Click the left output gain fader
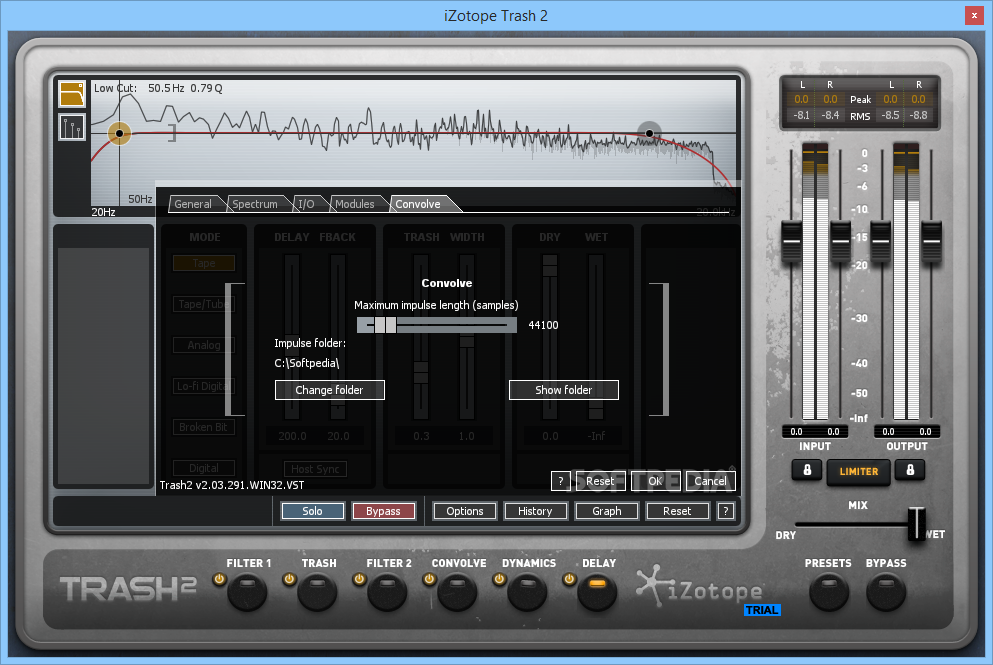This screenshot has height=665, width=993. tap(881, 241)
